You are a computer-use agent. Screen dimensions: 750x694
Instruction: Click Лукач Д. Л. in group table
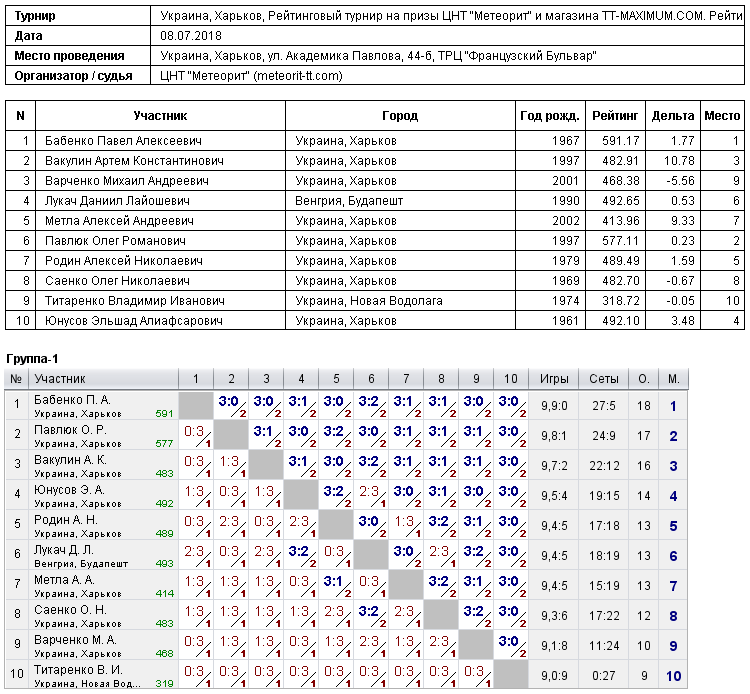coord(64,550)
